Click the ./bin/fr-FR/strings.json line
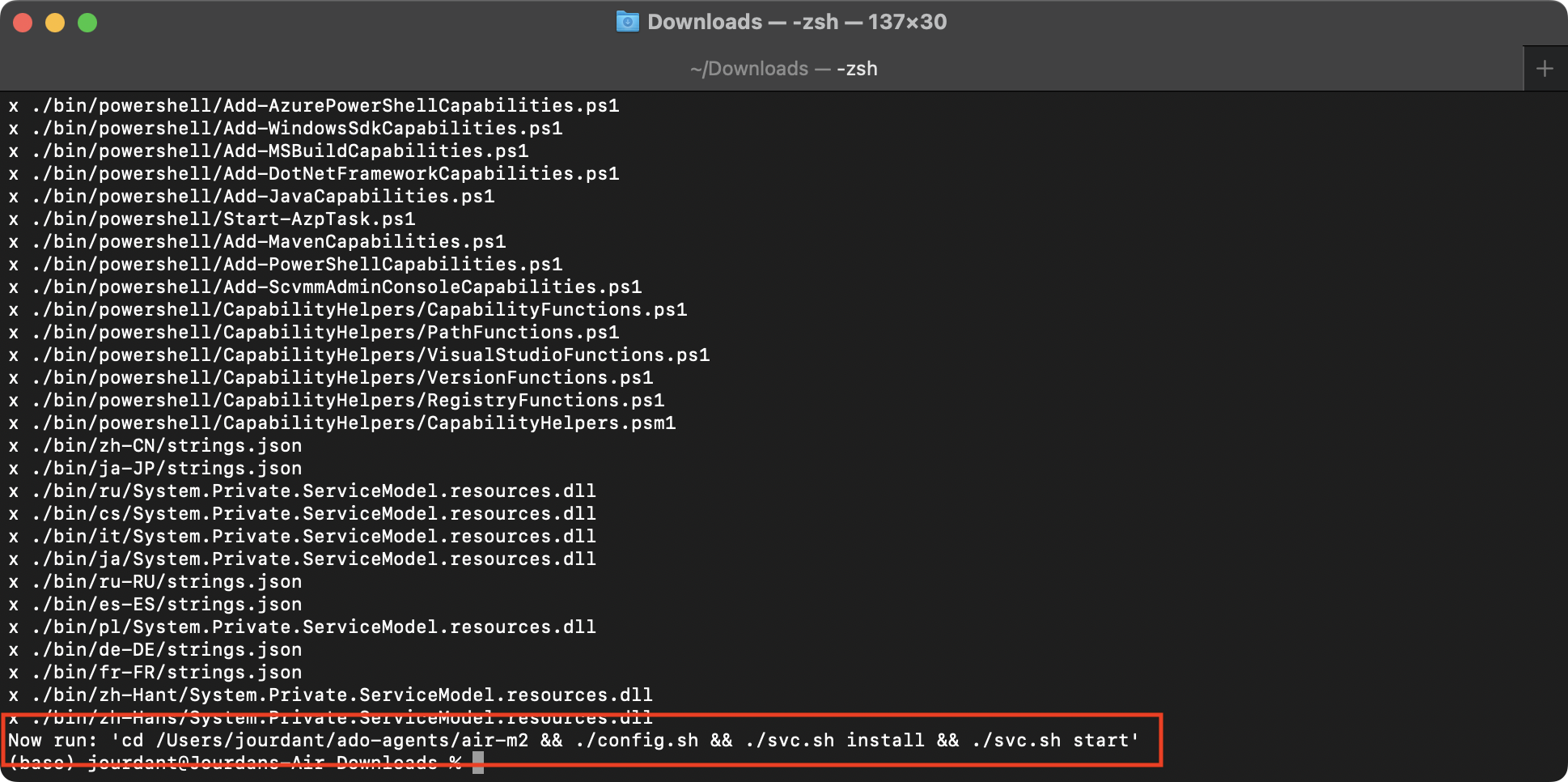1568x782 pixels. (167, 673)
